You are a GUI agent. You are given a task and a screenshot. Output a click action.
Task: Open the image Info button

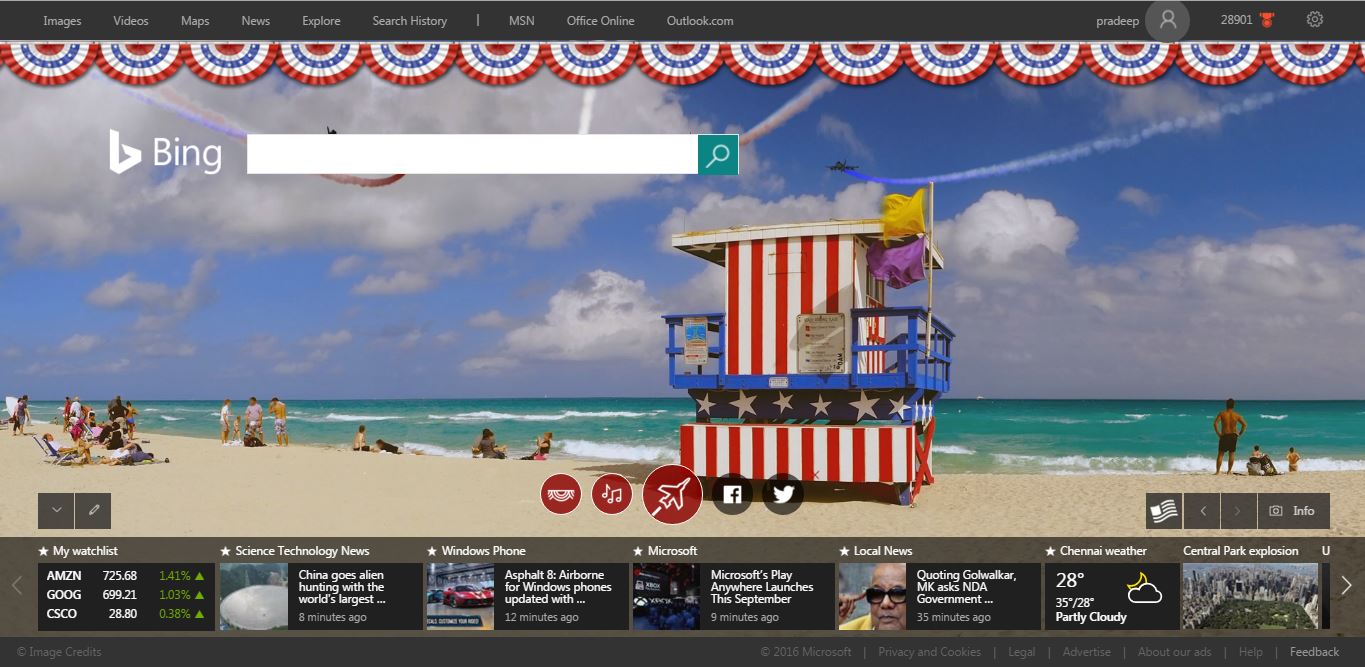pyautogui.click(x=1294, y=511)
